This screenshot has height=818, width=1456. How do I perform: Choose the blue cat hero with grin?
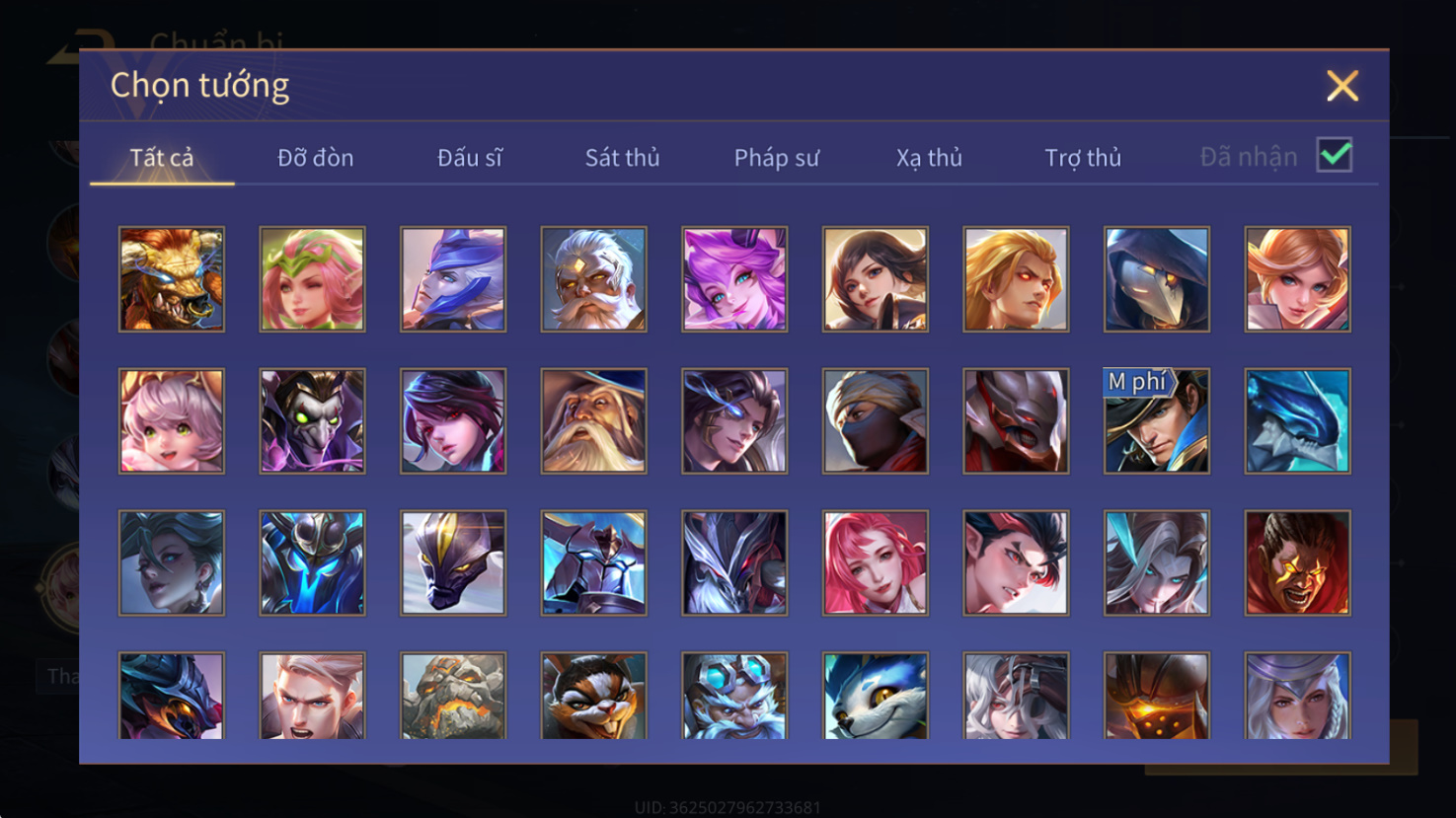[875, 696]
